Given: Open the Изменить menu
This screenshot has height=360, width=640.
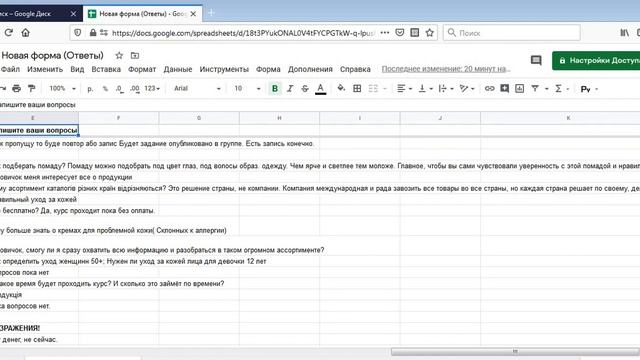Looking at the screenshot, I should click(x=45, y=69).
